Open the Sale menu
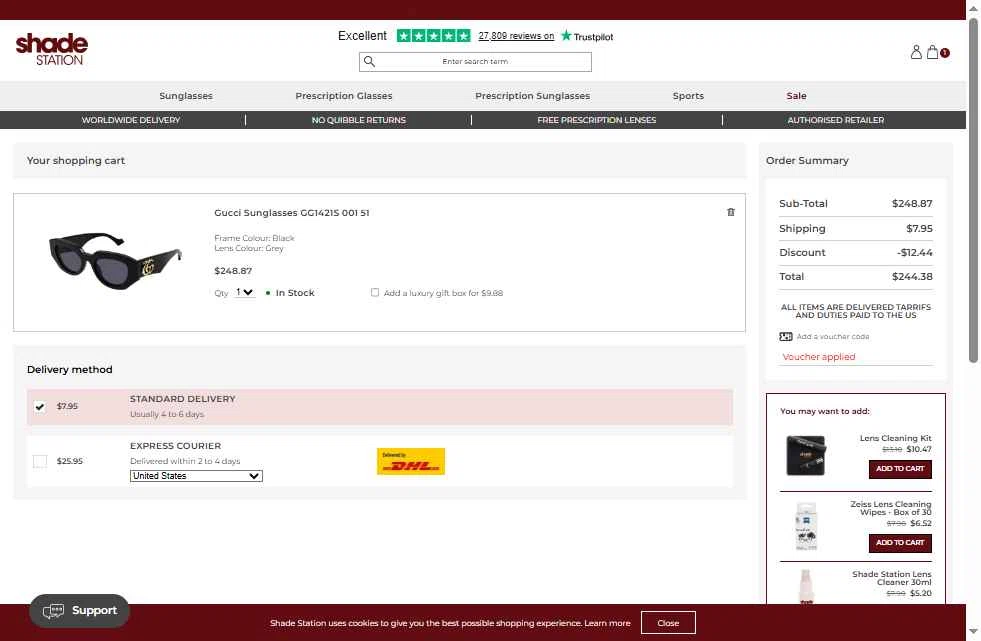Screen dimensions: 981x641 click(796, 96)
